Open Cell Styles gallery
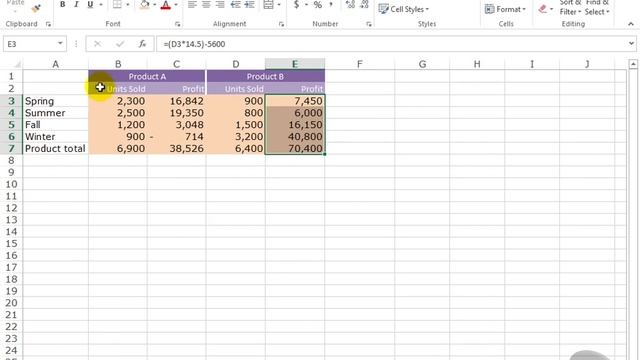640x360 pixels. 403,9
